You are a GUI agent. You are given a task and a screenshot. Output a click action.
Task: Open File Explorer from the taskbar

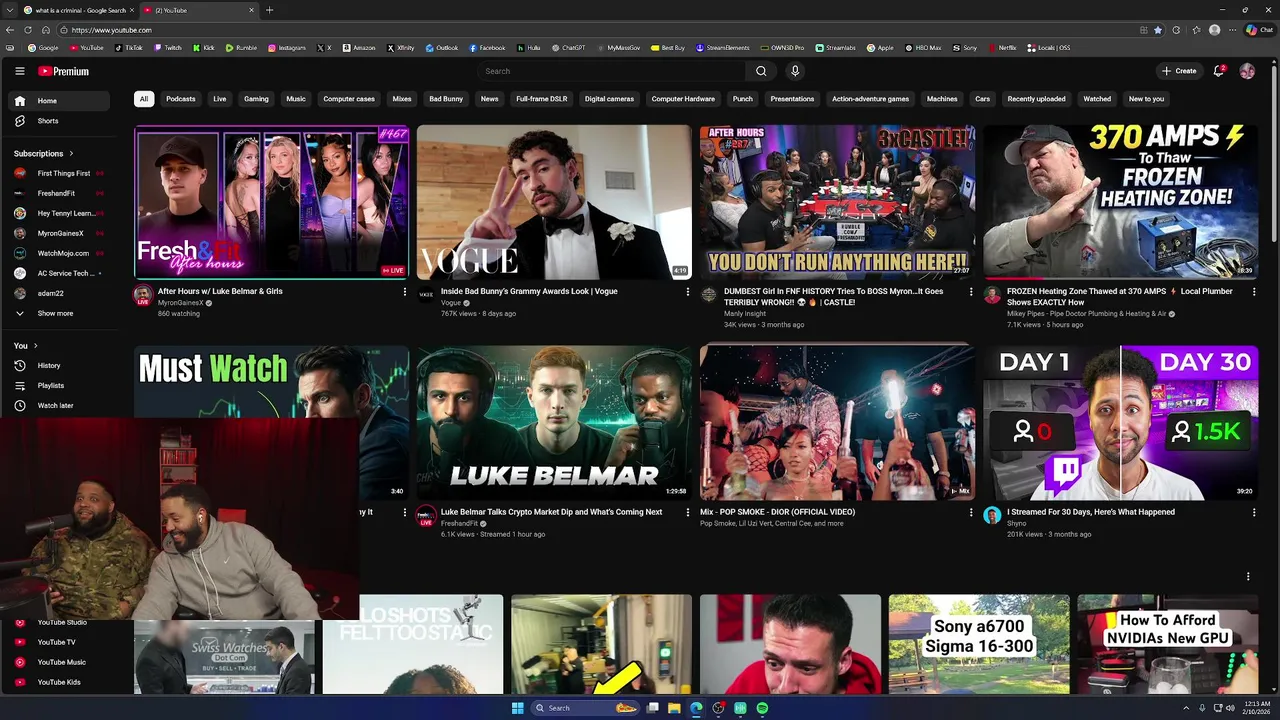pyautogui.click(x=674, y=708)
